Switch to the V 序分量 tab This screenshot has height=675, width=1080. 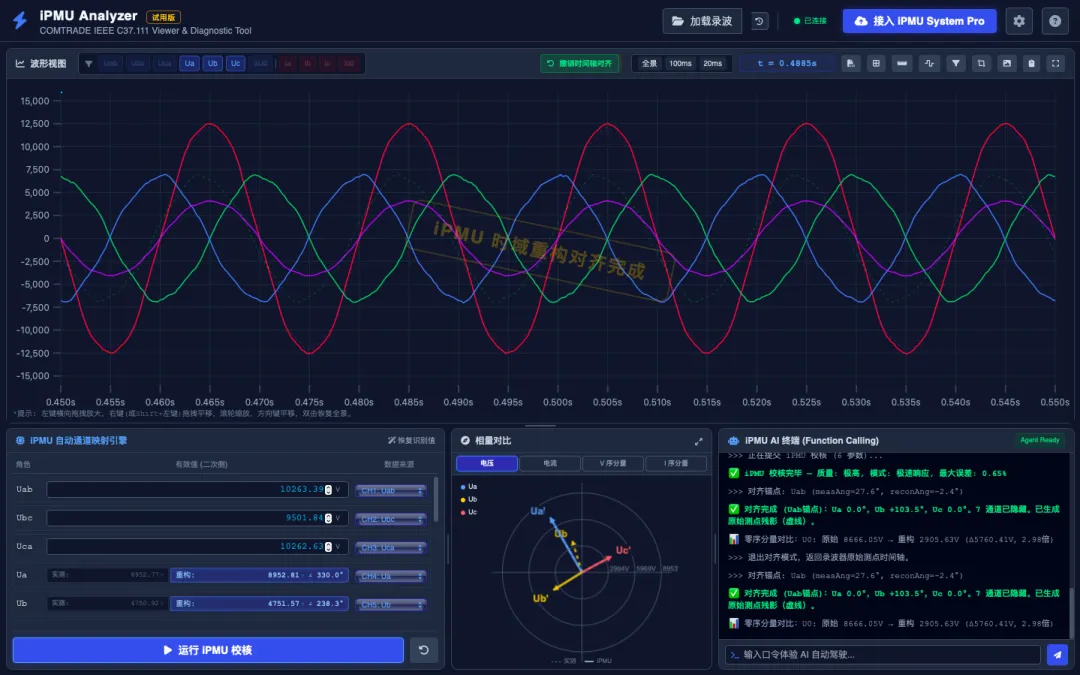click(612, 464)
